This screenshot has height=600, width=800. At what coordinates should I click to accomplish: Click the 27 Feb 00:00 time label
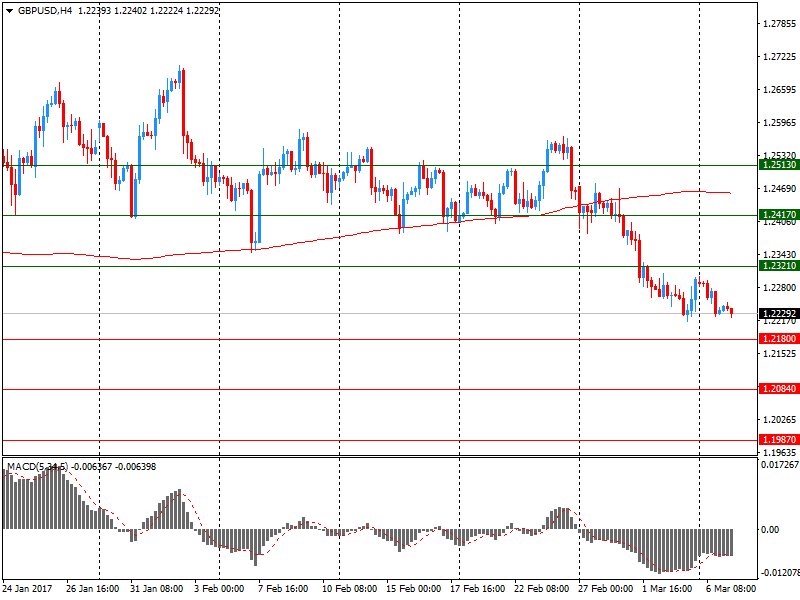tap(605, 588)
